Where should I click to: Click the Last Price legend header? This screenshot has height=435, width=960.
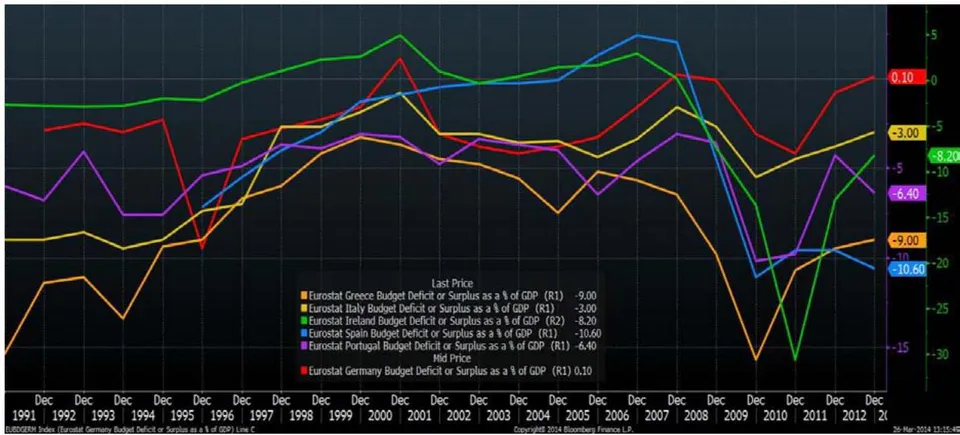(x=451, y=284)
